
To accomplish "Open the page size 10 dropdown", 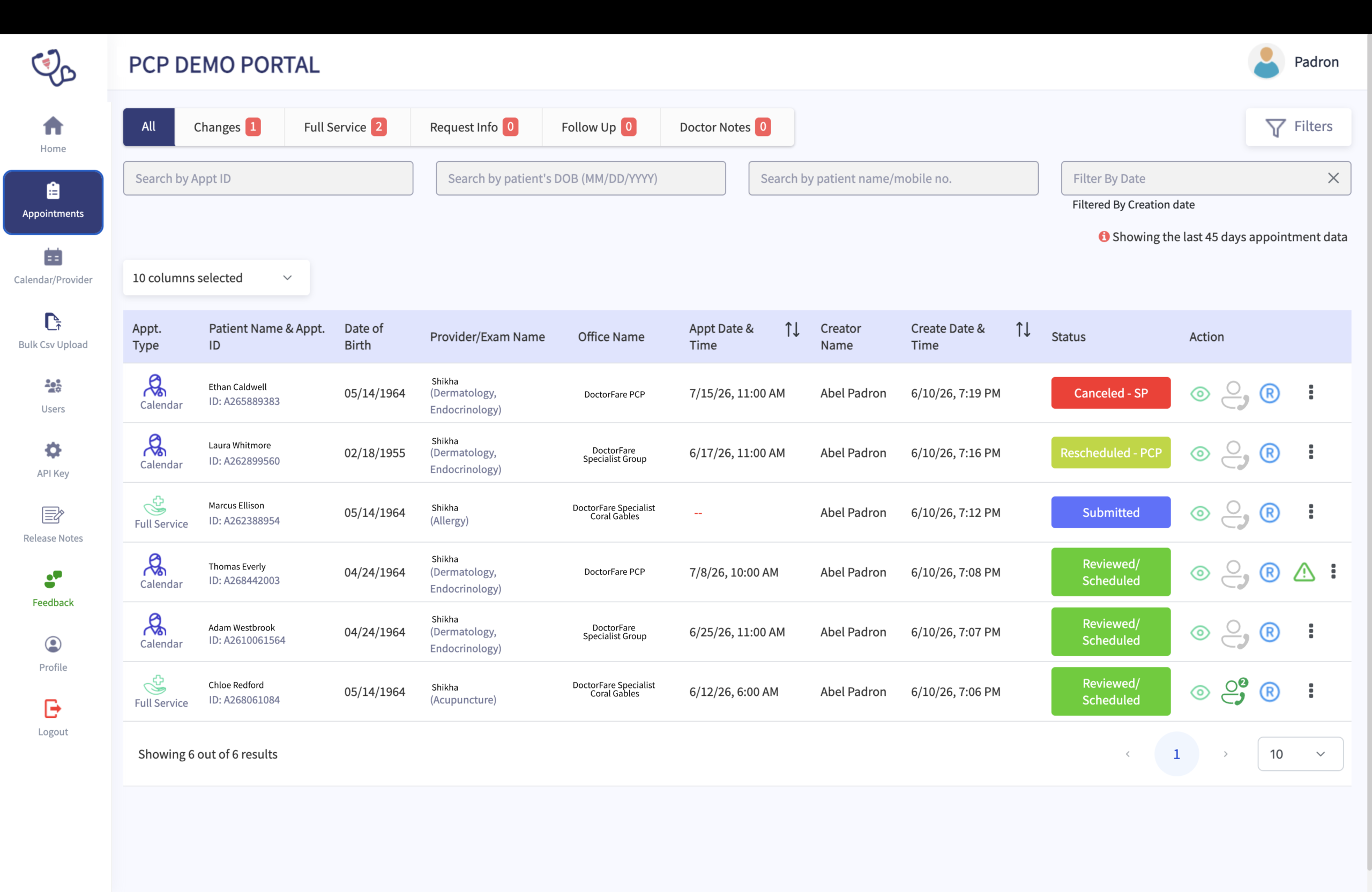I will coord(1300,754).
